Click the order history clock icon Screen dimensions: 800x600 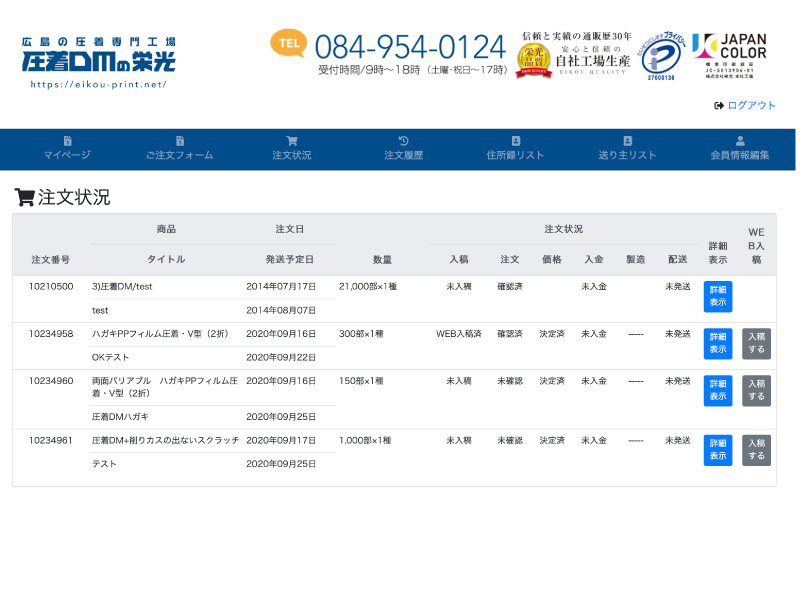404,141
